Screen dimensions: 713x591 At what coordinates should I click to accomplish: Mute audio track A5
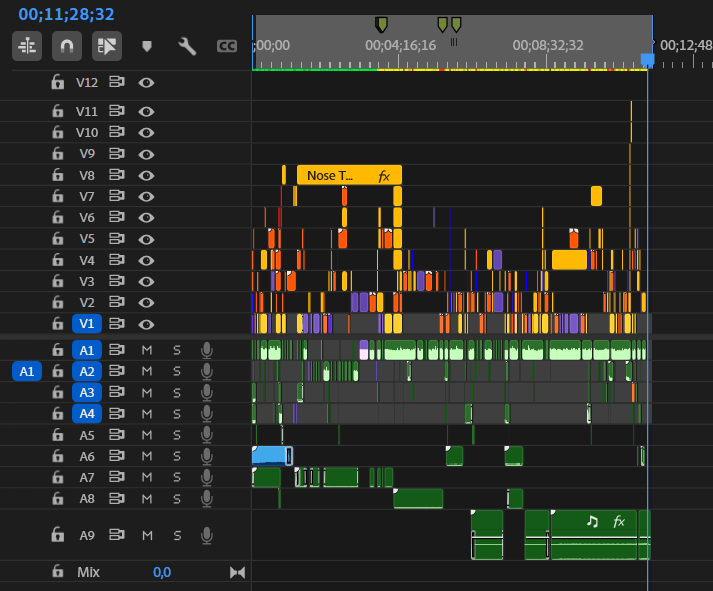click(x=147, y=435)
